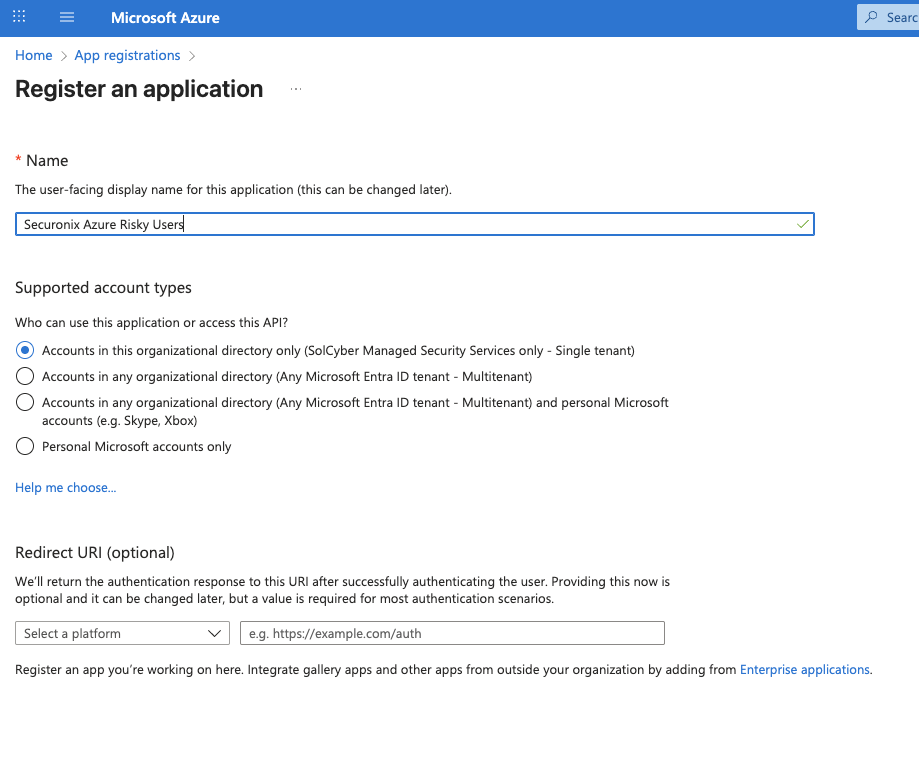Choose Multitenant and personal Microsoft accounts option
919x766 pixels.
pyautogui.click(x=26, y=403)
